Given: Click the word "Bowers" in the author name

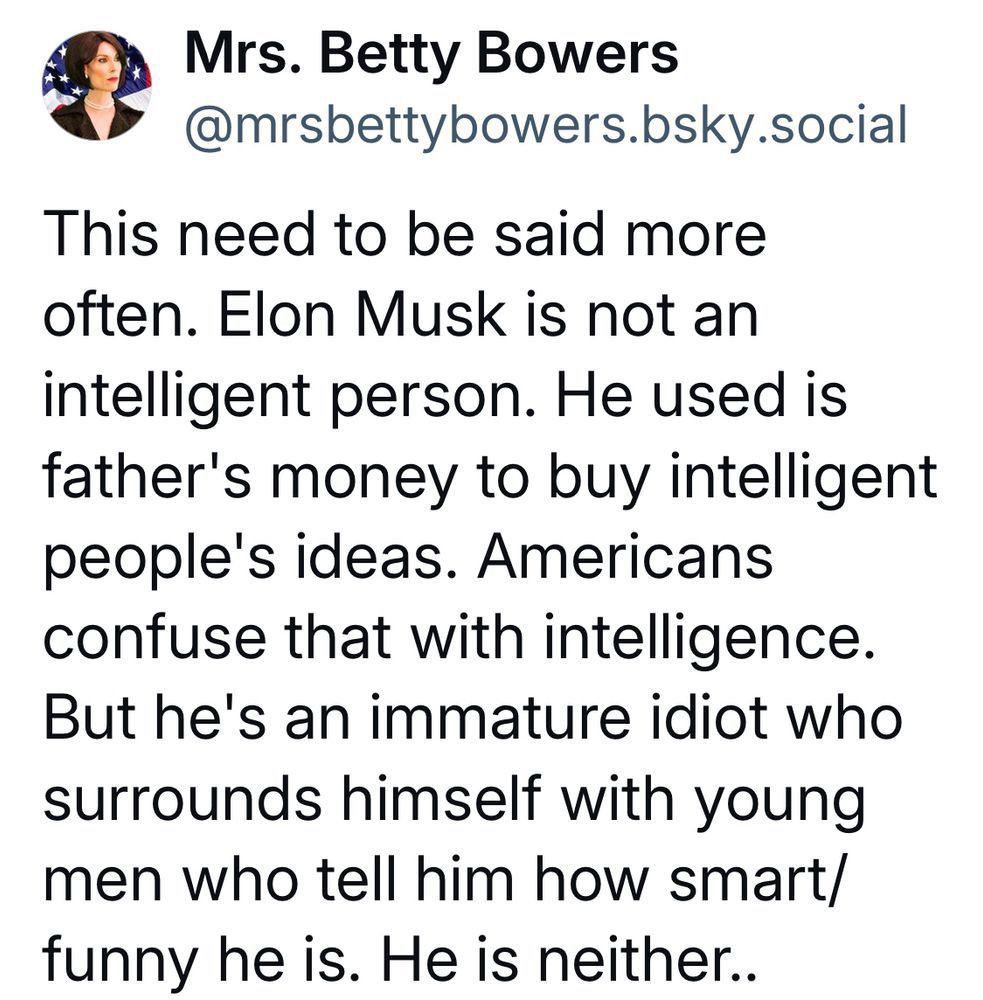Looking at the screenshot, I should [577, 55].
